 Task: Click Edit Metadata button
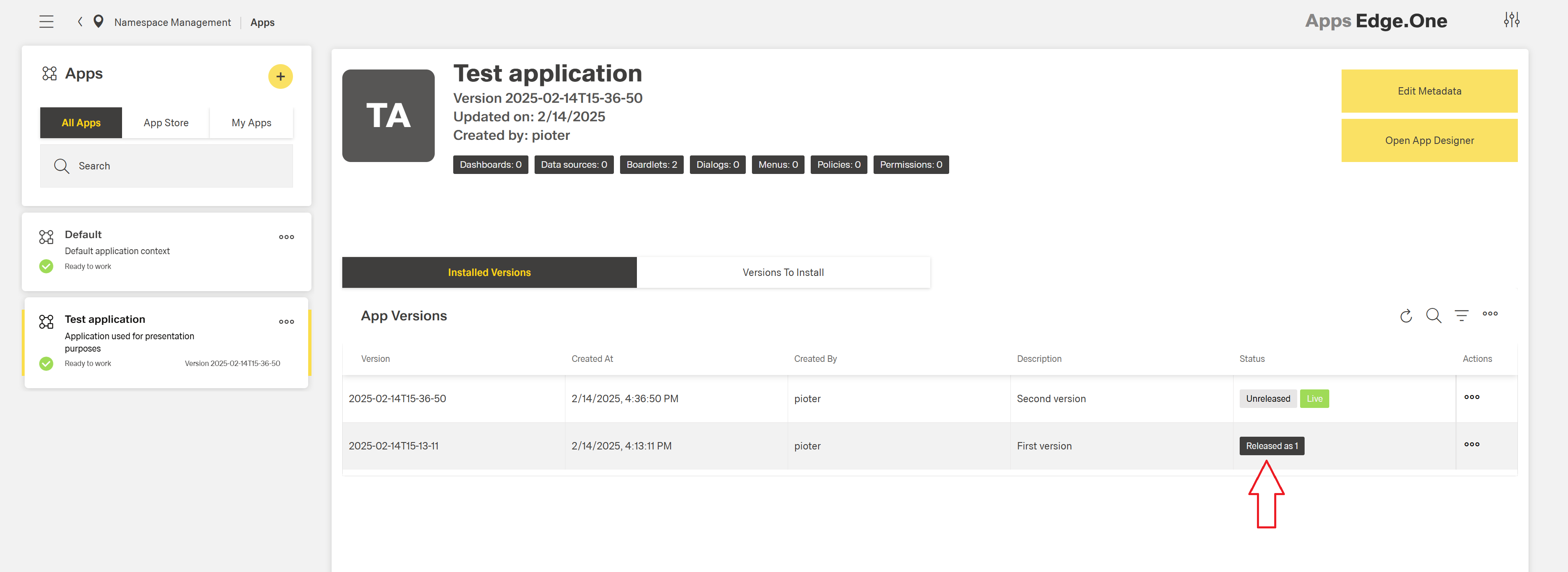1429,91
